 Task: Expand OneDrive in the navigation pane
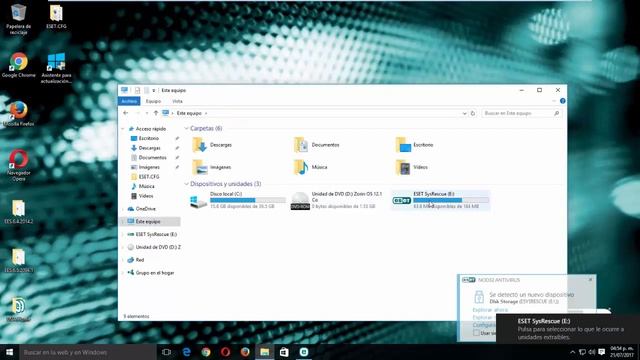click(123, 209)
